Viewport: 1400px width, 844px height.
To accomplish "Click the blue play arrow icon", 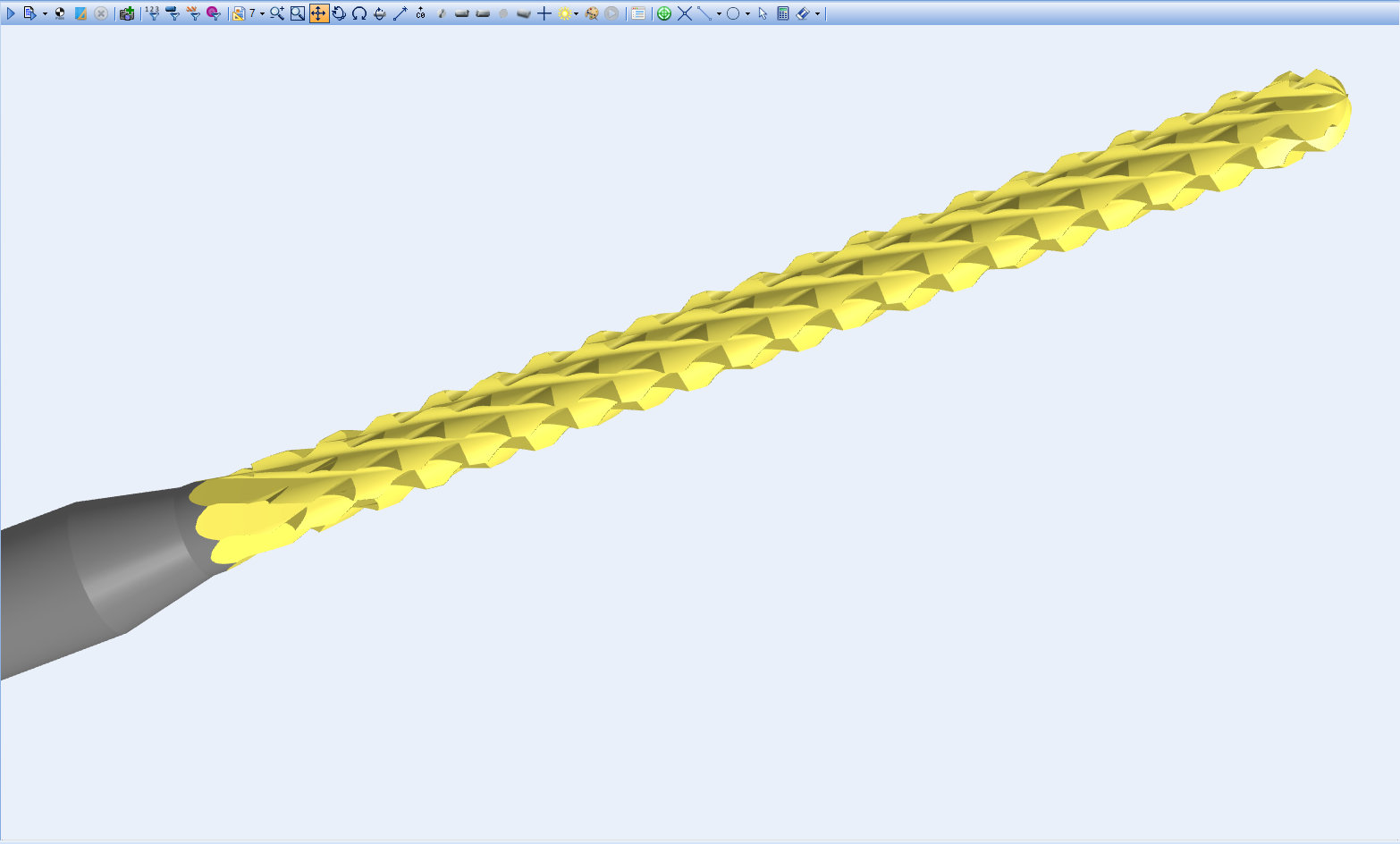I will click(11, 13).
